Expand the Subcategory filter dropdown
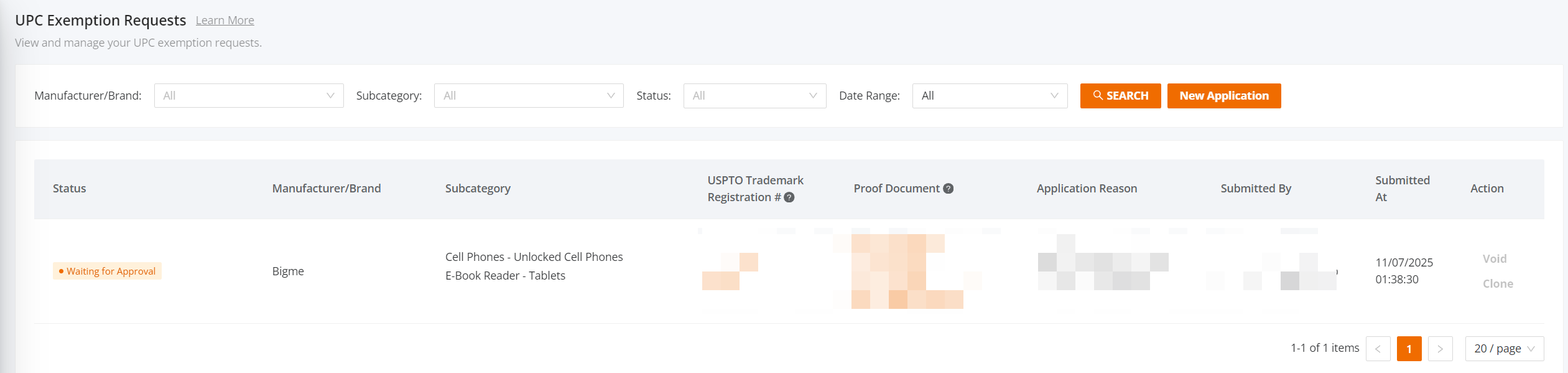Viewport: 1568px width, 373px height. tap(528, 96)
